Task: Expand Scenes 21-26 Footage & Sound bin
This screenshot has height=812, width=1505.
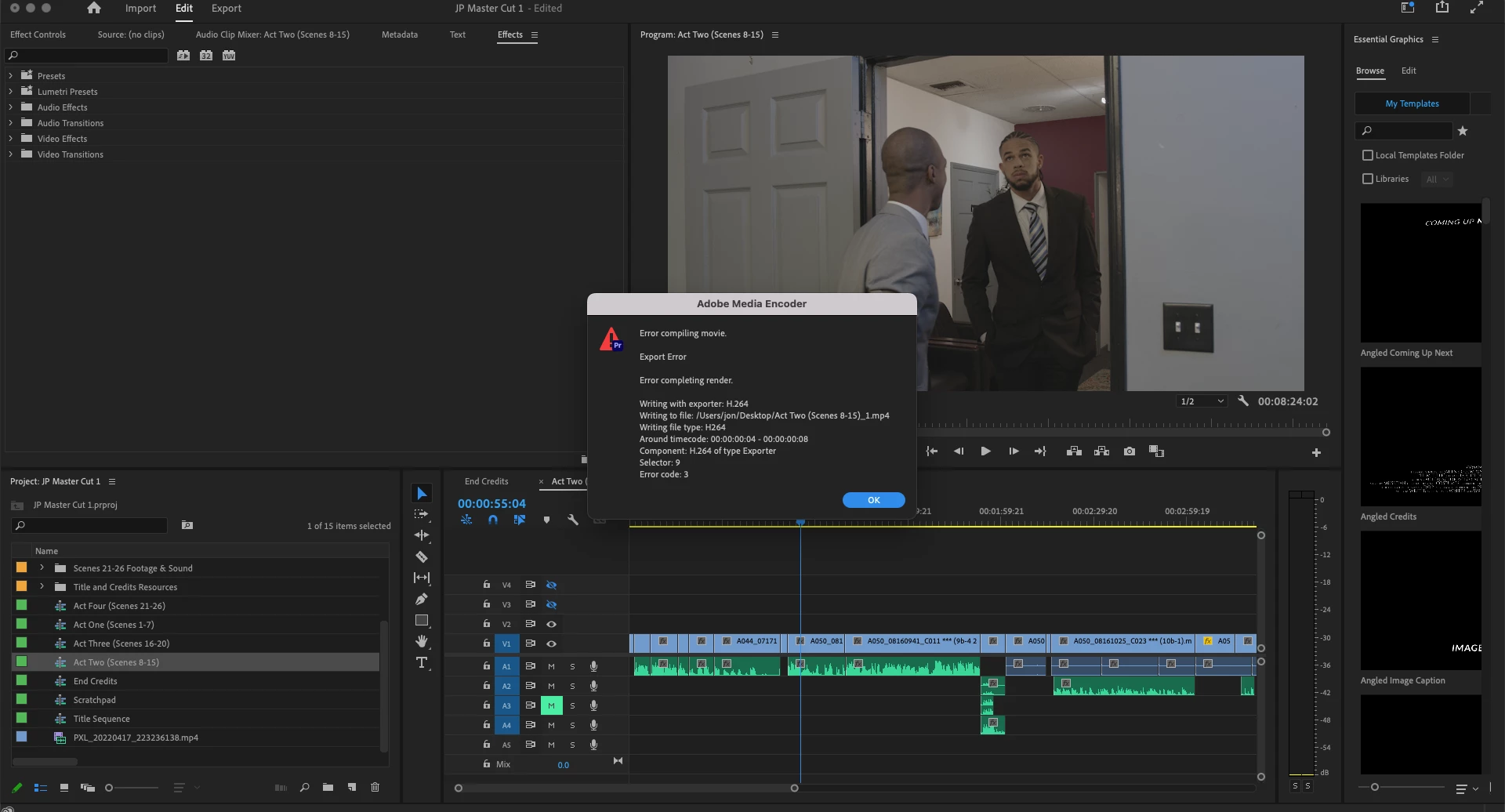Action: tap(42, 567)
